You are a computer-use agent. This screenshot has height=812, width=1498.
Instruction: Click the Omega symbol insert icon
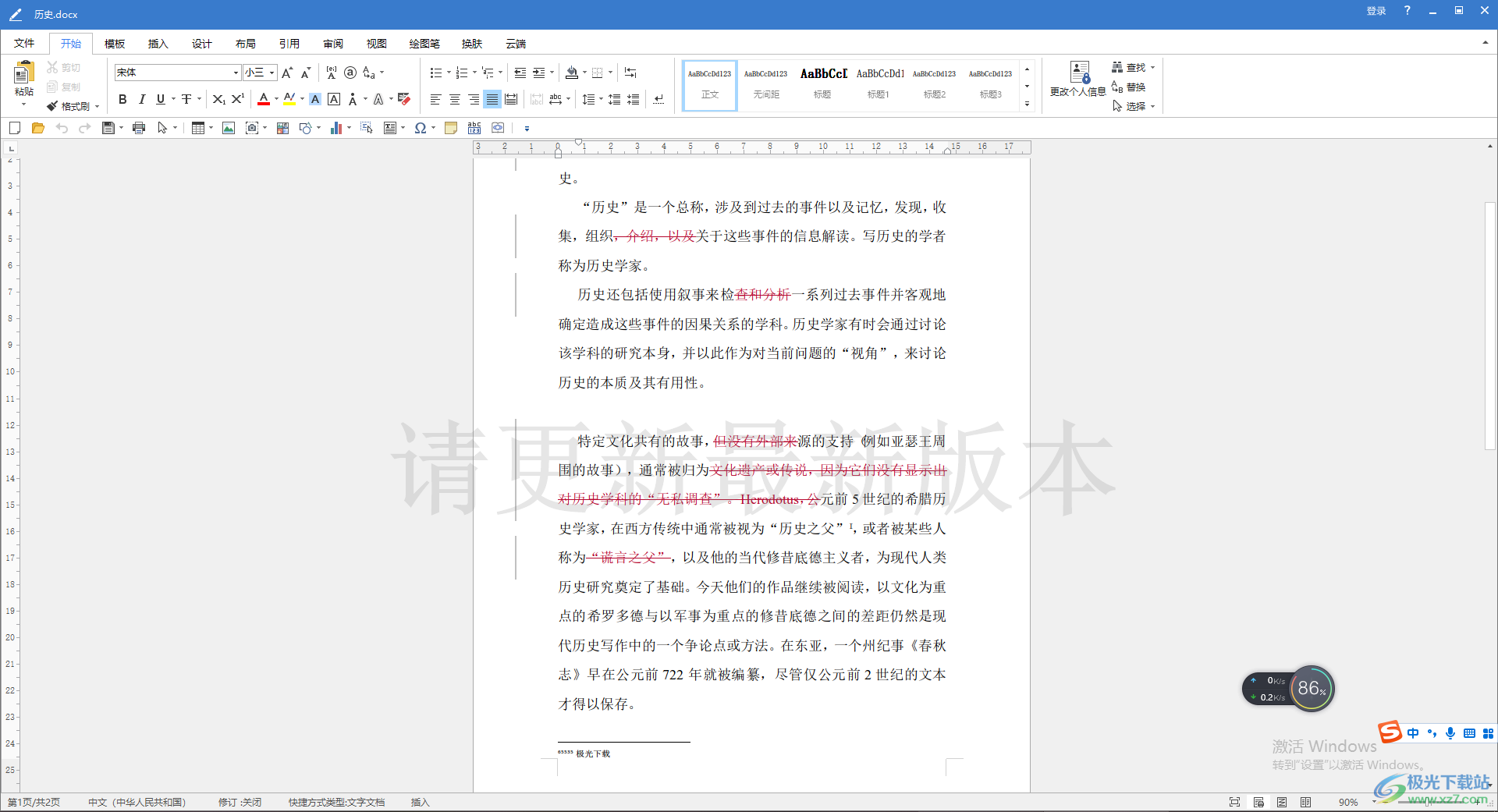tap(421, 128)
